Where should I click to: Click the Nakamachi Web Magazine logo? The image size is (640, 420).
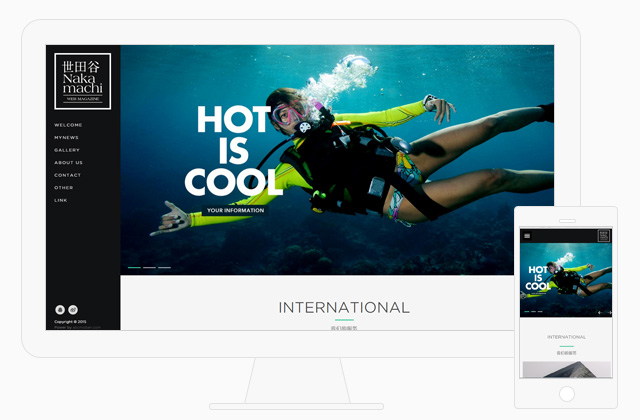(82, 81)
